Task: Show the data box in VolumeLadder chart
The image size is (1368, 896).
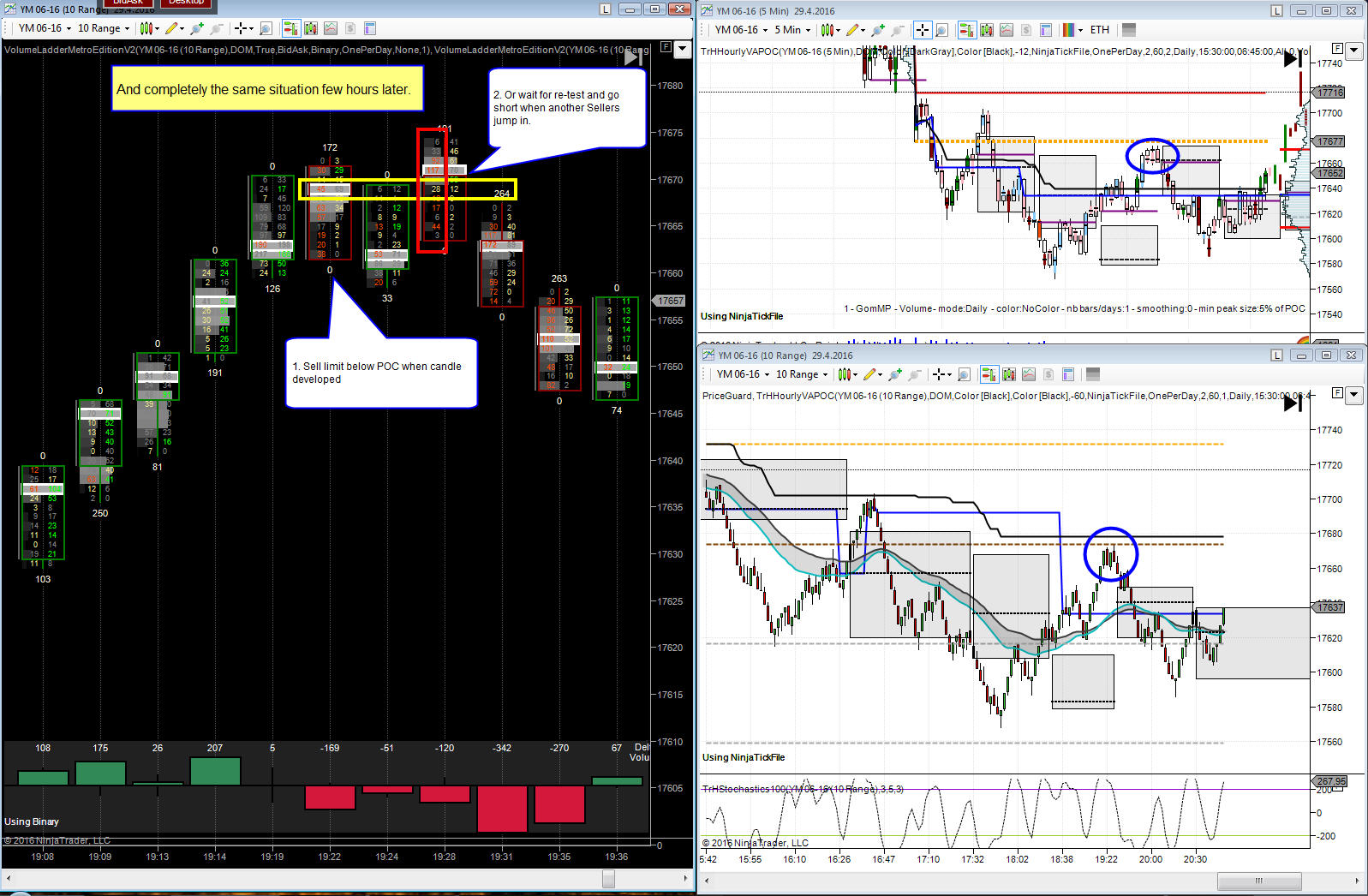Action: coord(266,28)
